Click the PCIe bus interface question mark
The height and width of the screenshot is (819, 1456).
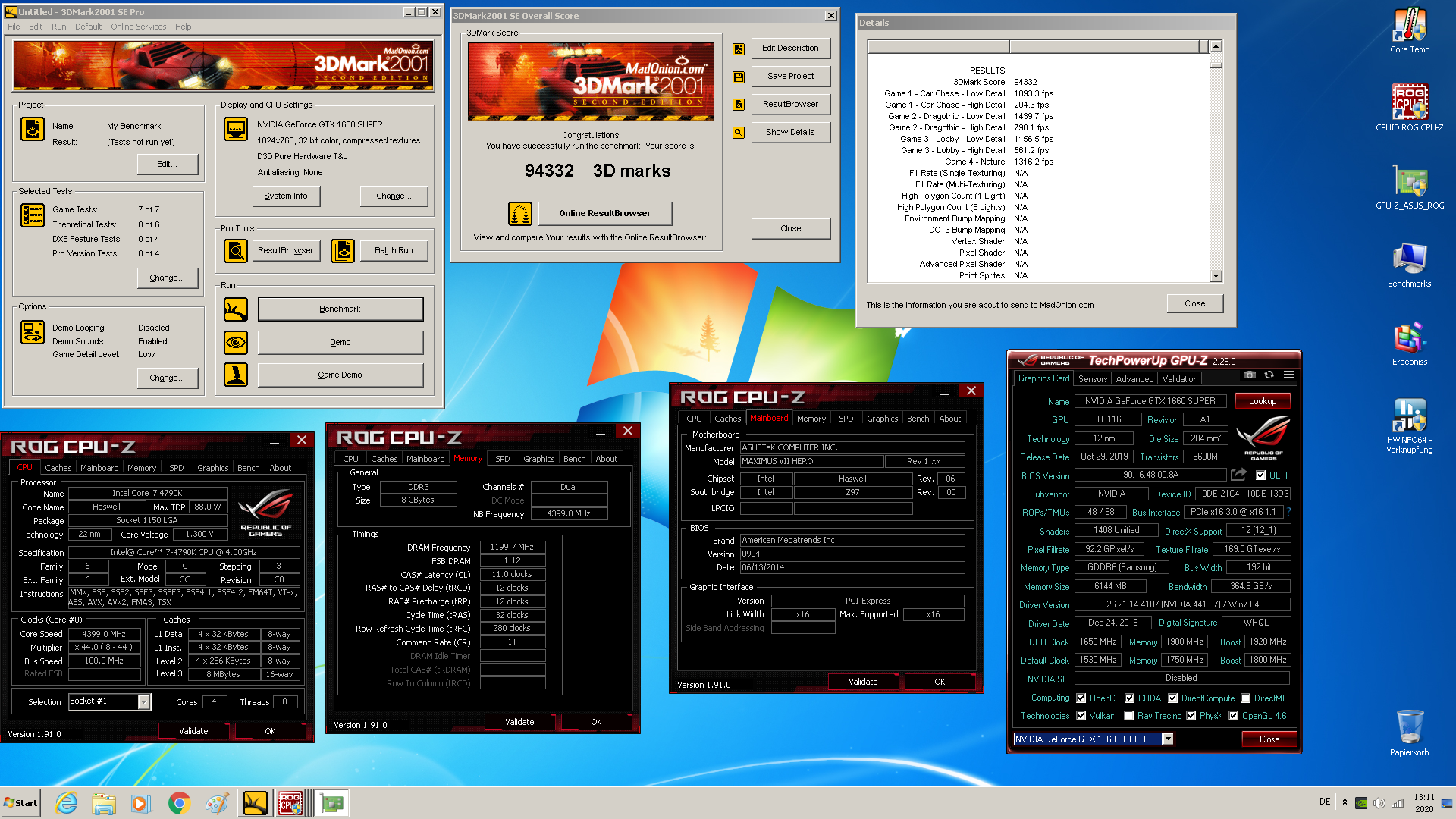[x=1288, y=512]
